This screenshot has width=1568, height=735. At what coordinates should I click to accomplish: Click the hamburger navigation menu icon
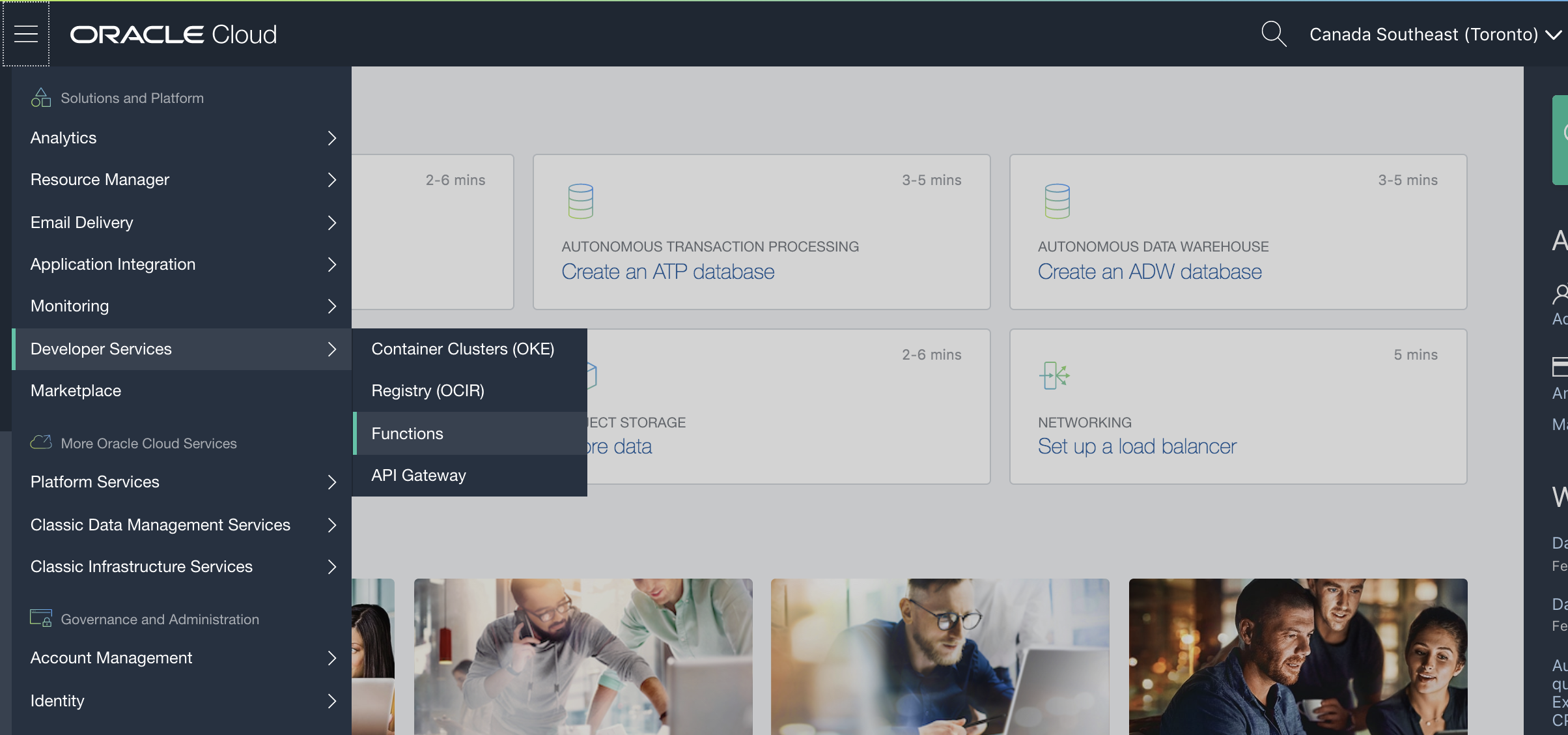click(x=26, y=34)
